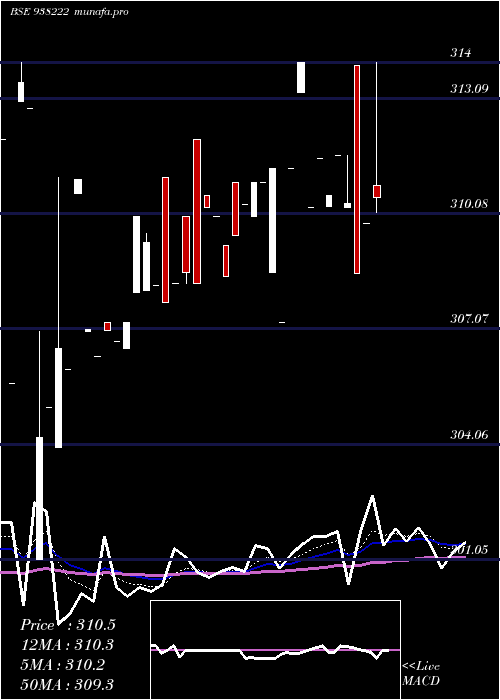This screenshot has height=700, width=500.
Task: Click the '<<Live MACD' label
Action: pos(421,673)
